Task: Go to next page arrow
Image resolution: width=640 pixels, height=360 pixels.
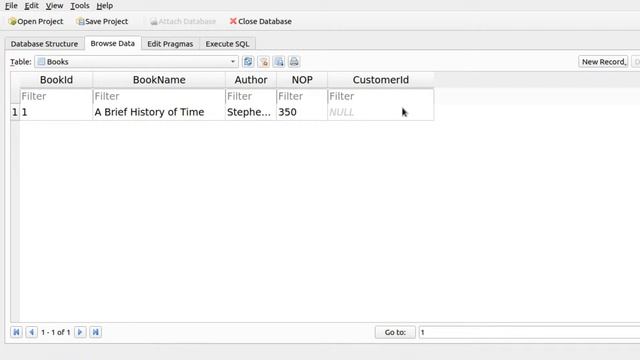Action: 80,332
